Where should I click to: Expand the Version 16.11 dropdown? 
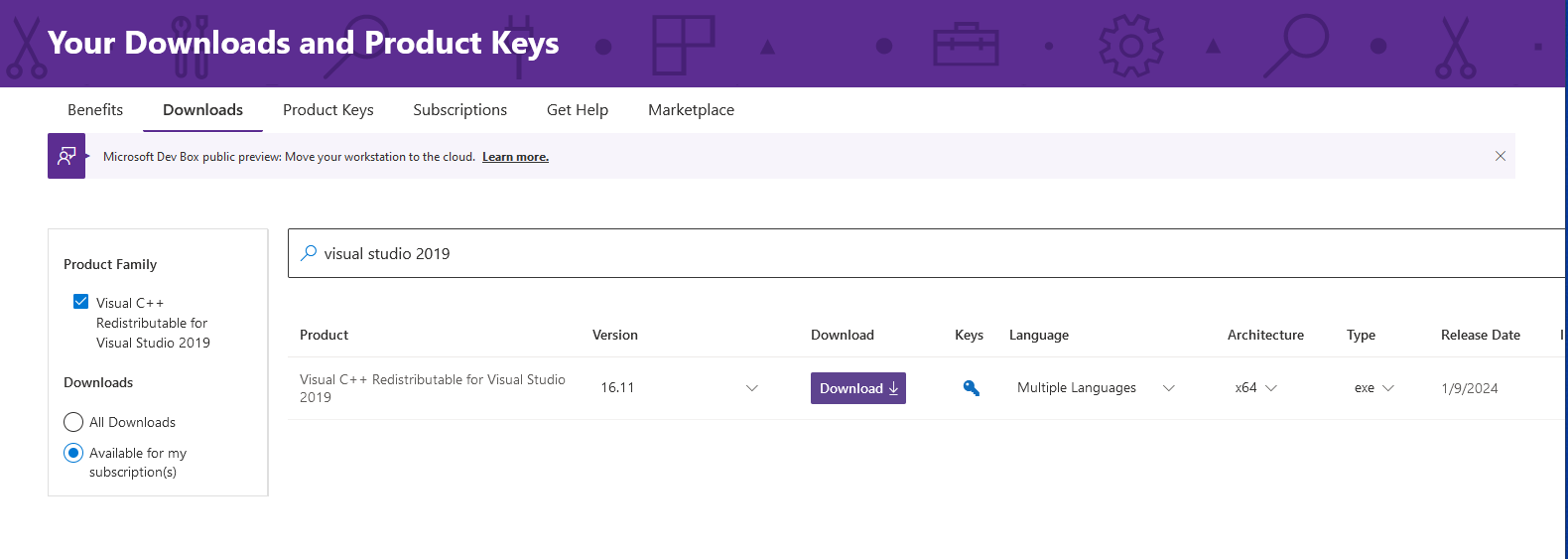tap(679, 388)
